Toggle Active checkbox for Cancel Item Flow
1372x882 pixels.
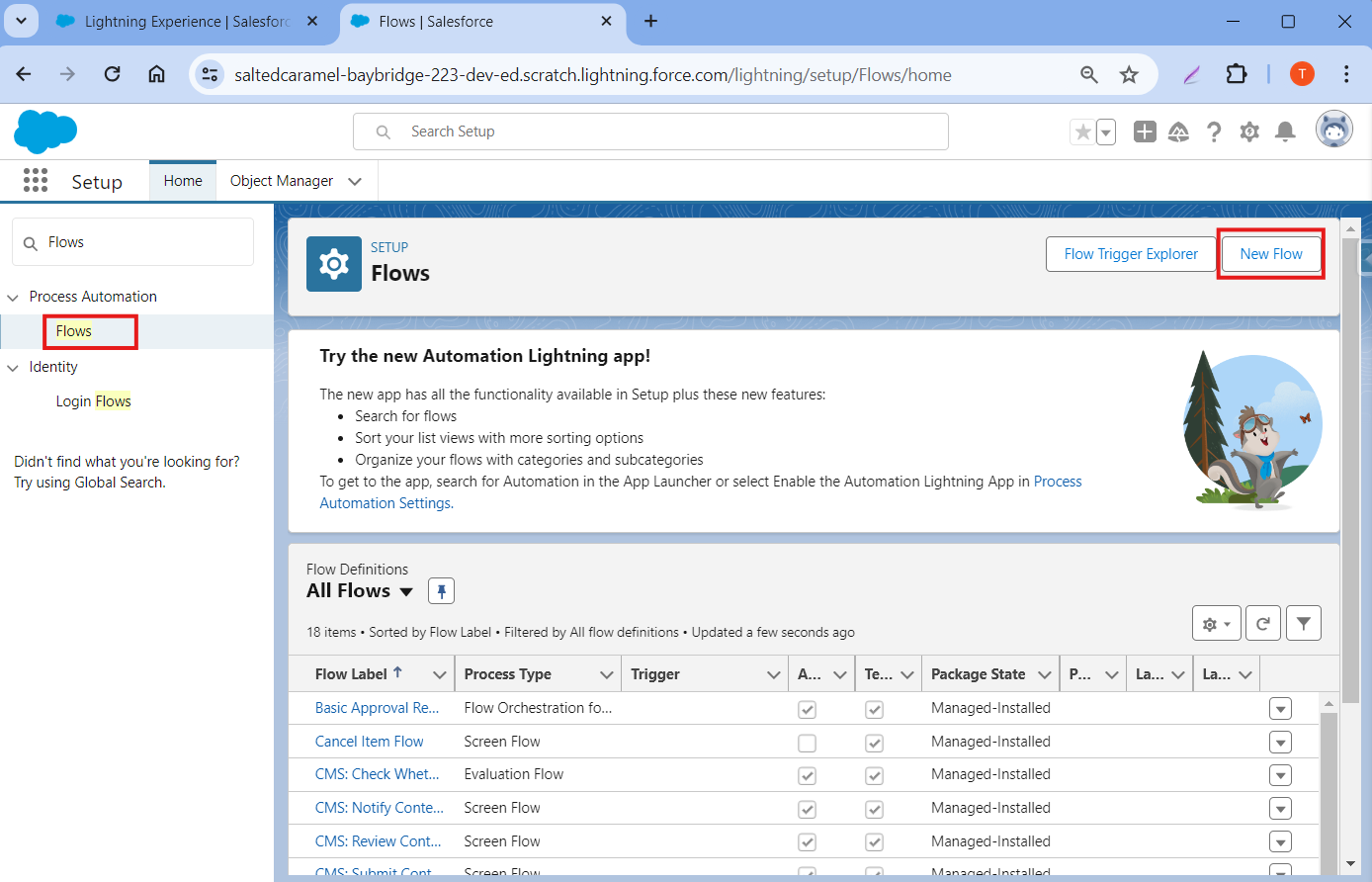[x=807, y=743]
